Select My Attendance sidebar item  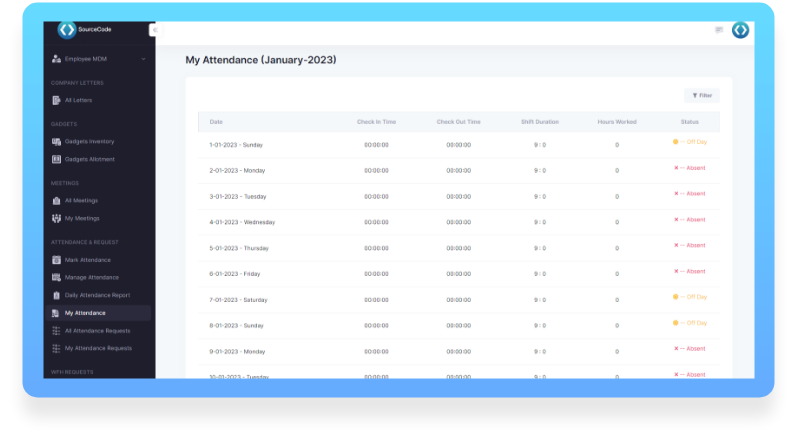click(85, 313)
